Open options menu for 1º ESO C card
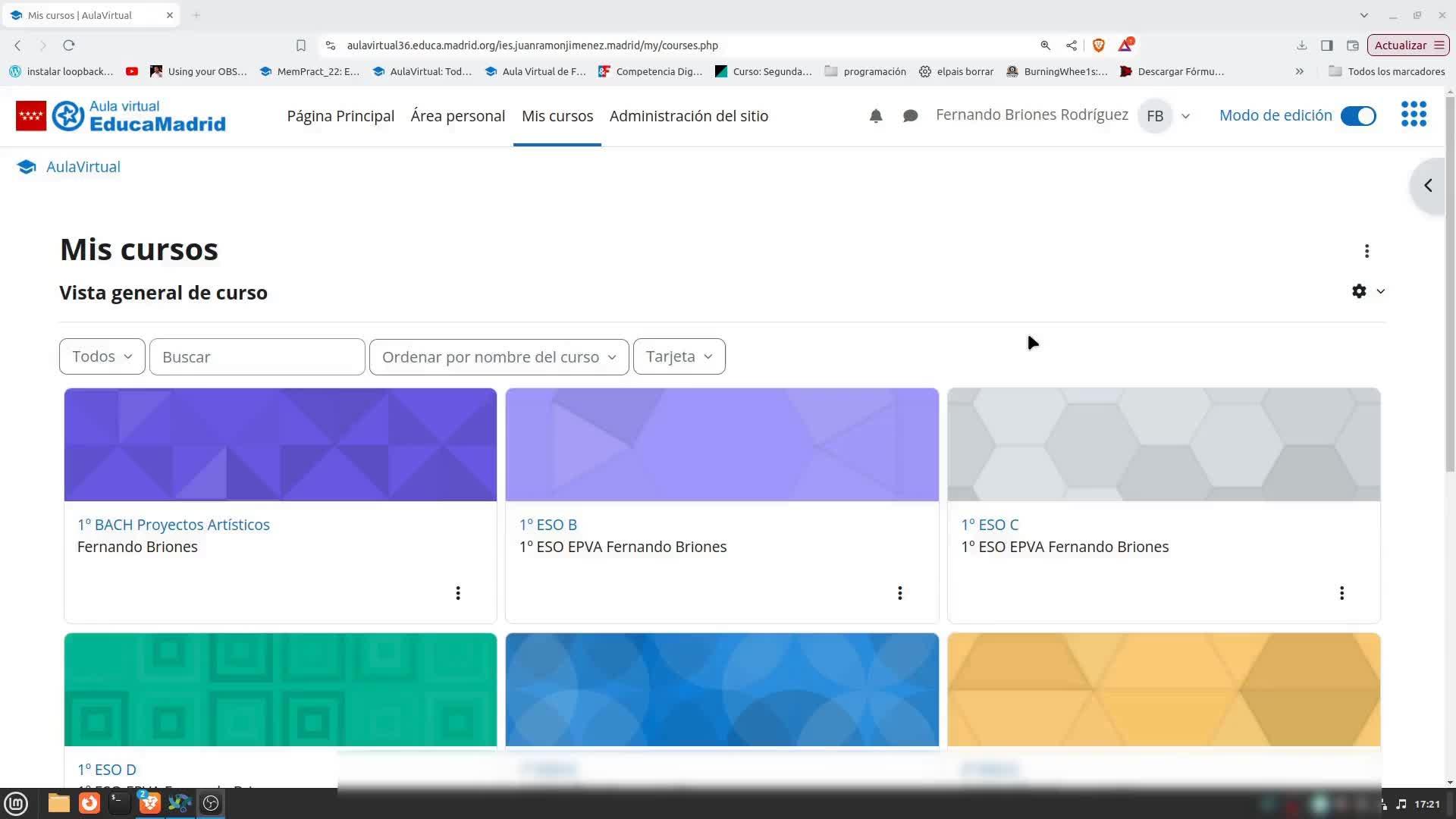This screenshot has width=1456, height=819. tap(1341, 593)
